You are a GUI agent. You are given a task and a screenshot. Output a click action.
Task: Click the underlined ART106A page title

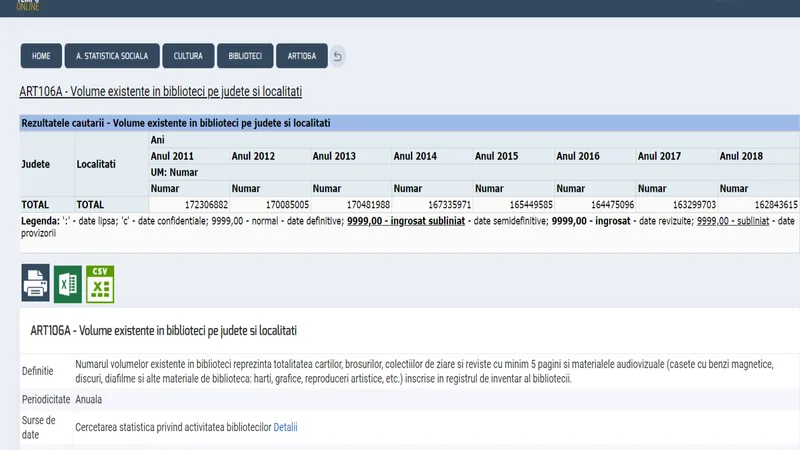[160, 92]
